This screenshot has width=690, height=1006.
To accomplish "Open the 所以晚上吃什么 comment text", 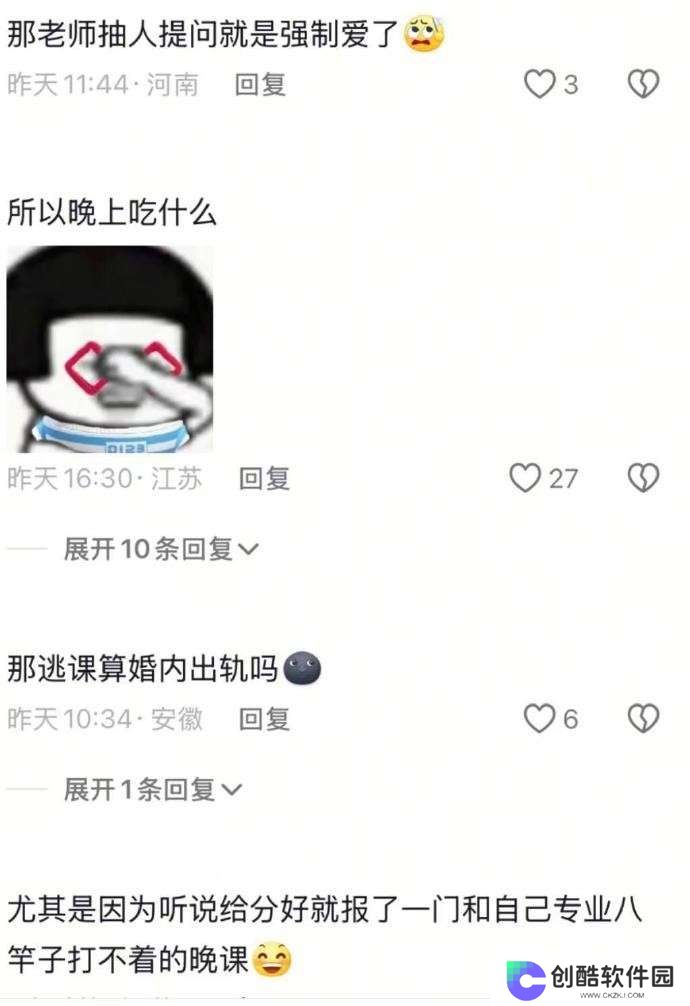I will tap(112, 212).
